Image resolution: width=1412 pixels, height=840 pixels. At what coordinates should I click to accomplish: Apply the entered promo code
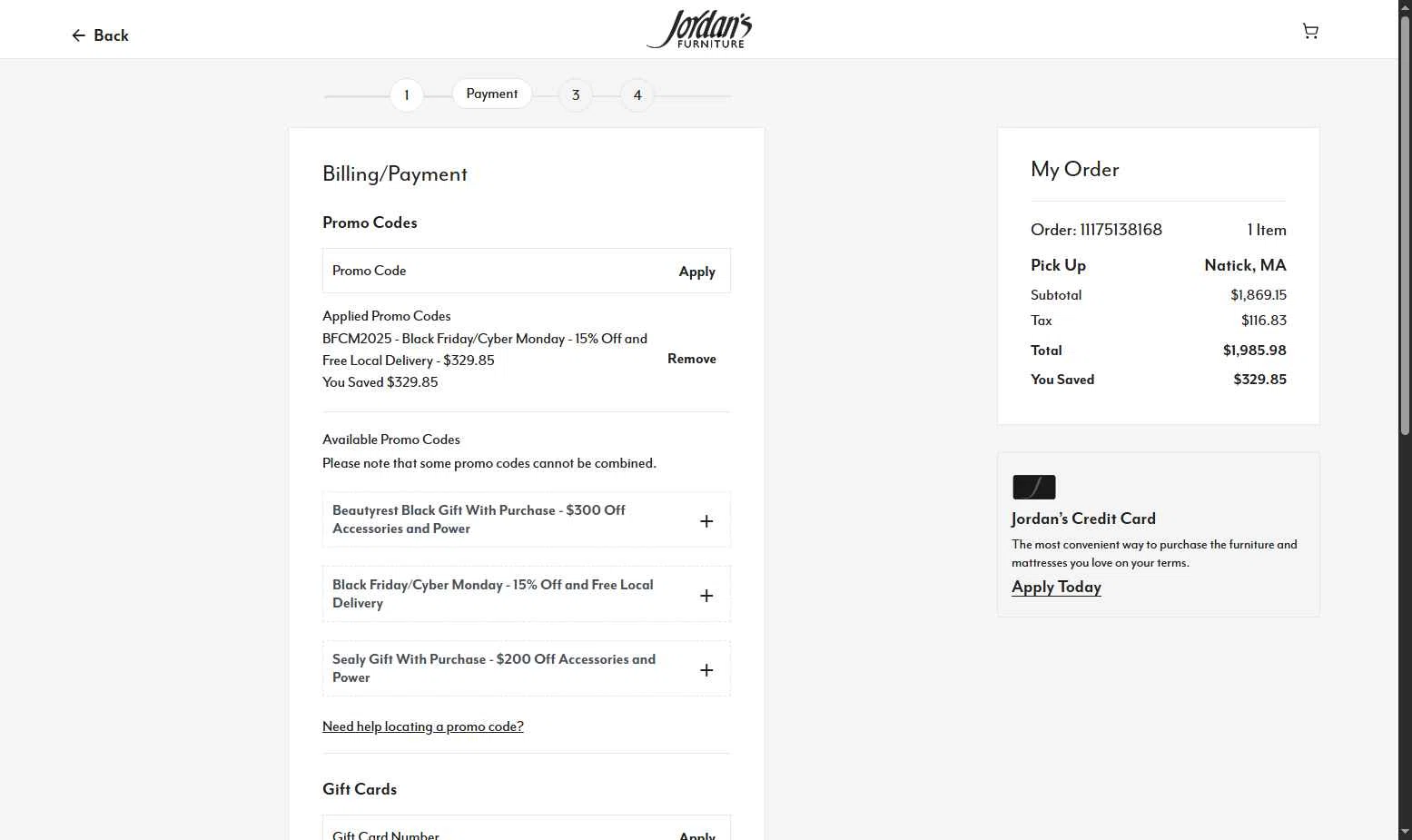pos(697,272)
